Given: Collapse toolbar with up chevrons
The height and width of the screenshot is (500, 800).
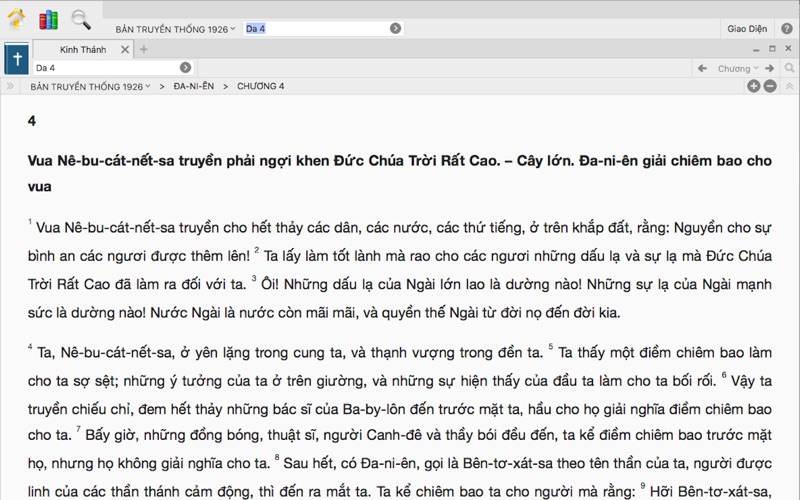Looking at the screenshot, I should point(789,86).
